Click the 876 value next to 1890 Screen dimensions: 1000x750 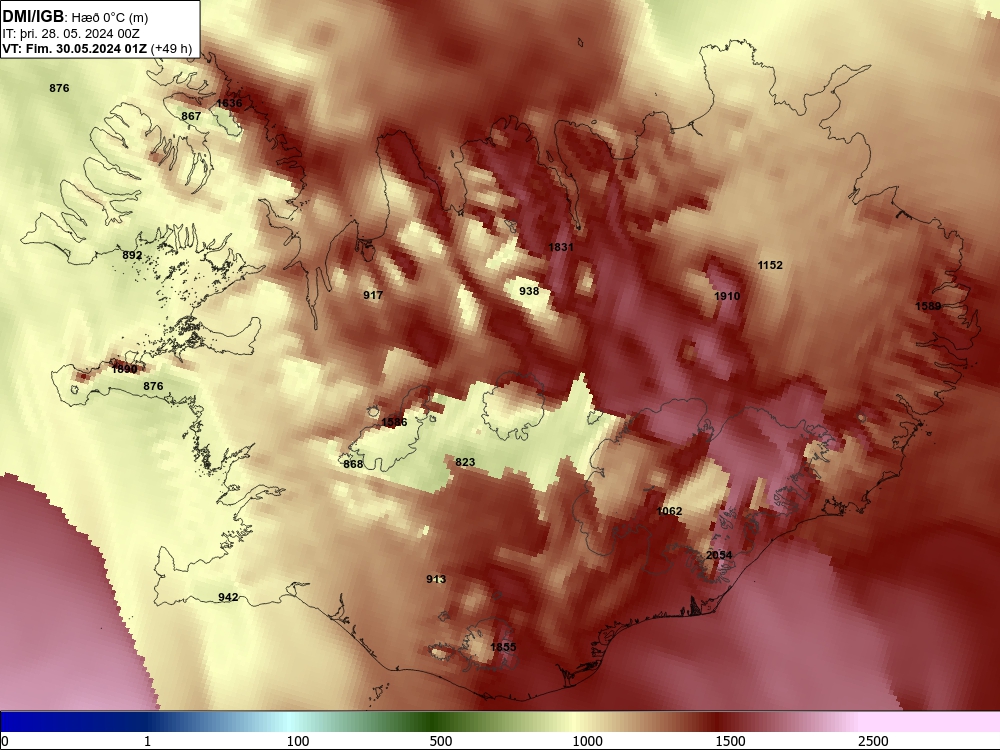pyautogui.click(x=153, y=386)
